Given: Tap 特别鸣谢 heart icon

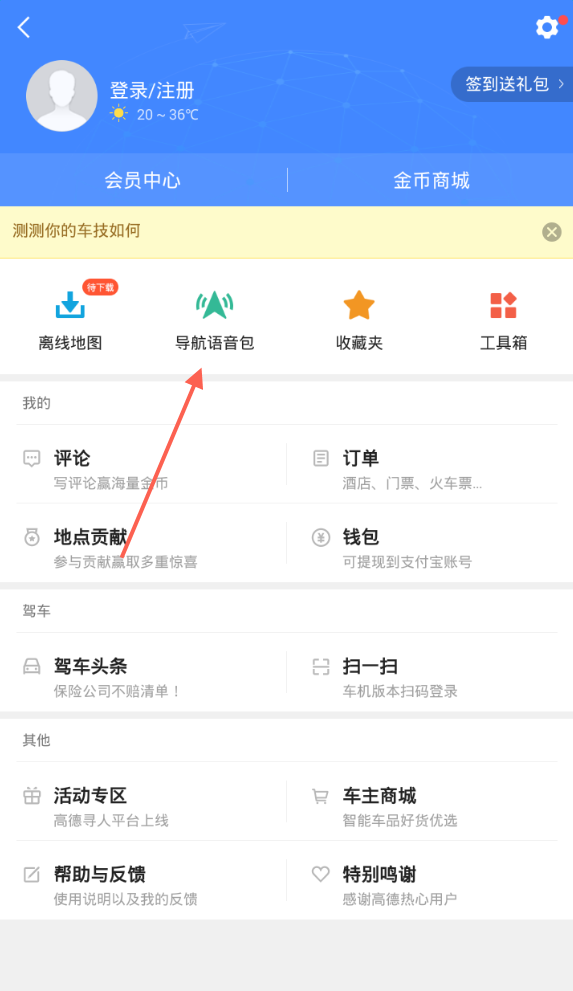Looking at the screenshot, I should 321,874.
